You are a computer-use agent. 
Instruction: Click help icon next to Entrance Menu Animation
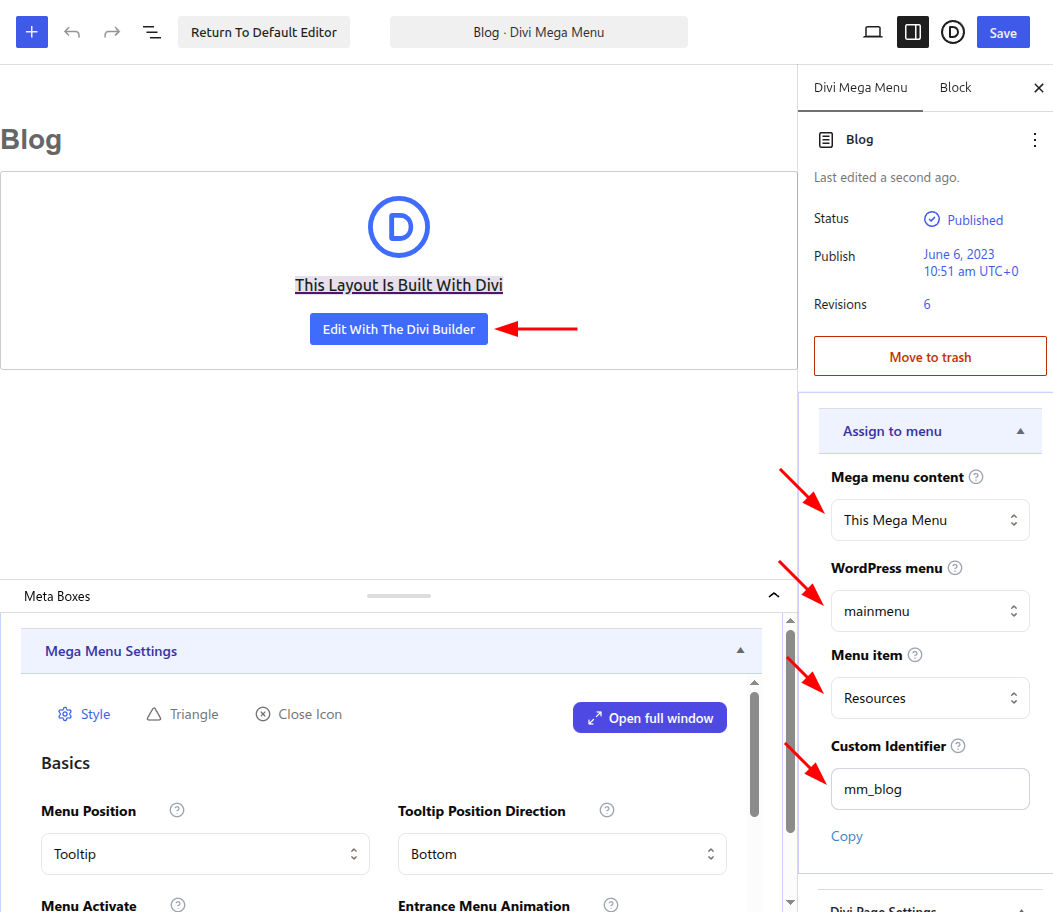pos(610,905)
